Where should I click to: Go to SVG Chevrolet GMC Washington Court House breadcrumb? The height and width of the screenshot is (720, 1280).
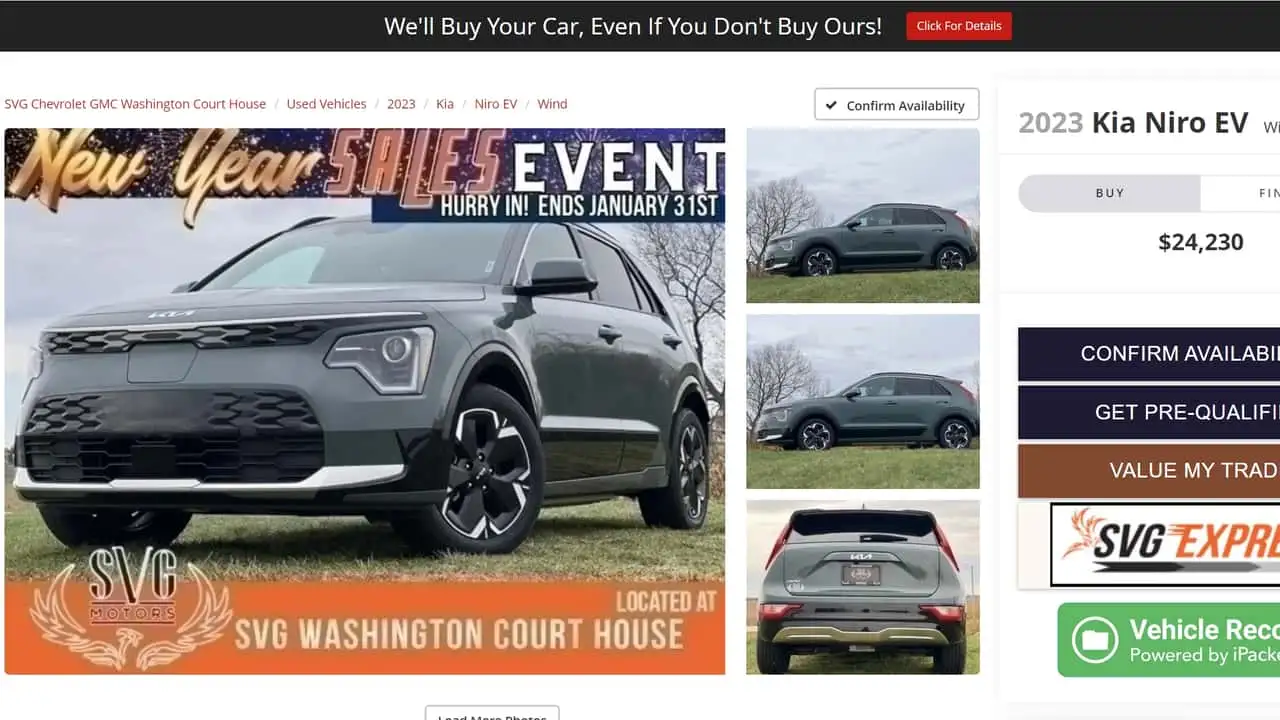pos(135,104)
